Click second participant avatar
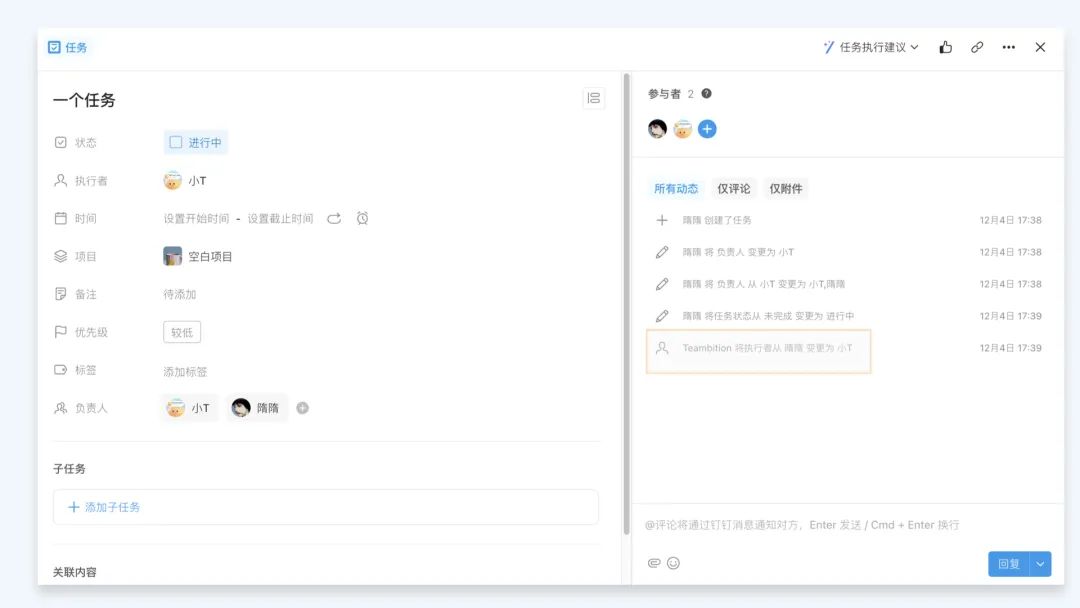The image size is (1080, 608). (683, 129)
